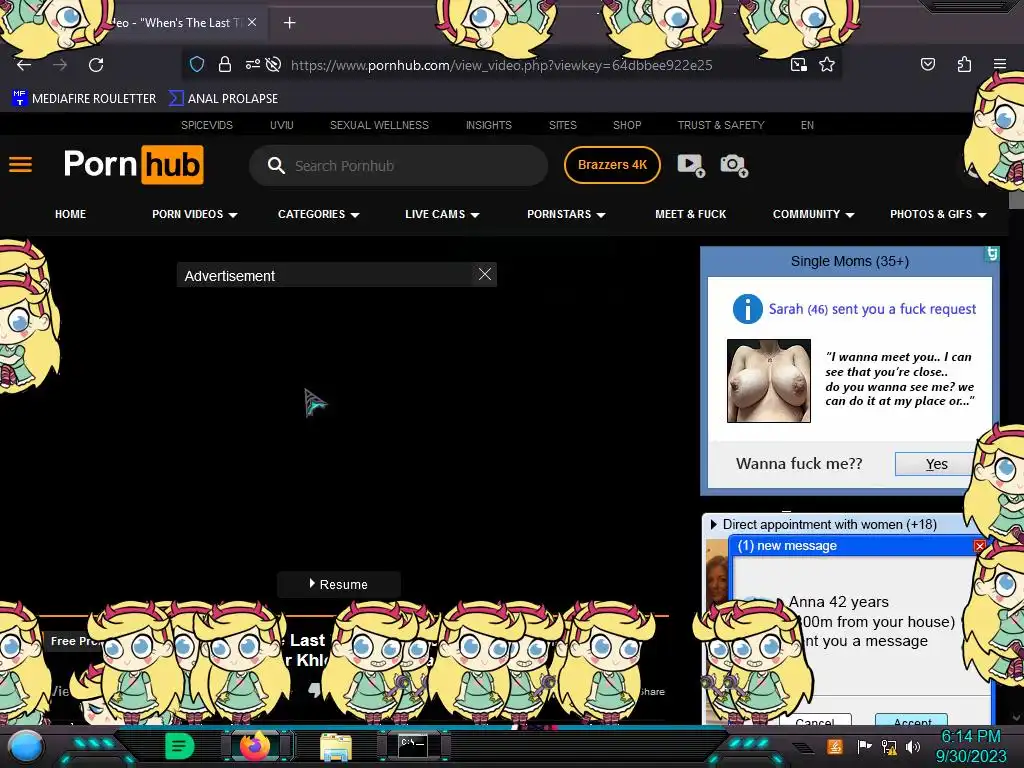Image resolution: width=1024 pixels, height=768 pixels.
Task: Open the Windows Start orb
Action: 26,747
